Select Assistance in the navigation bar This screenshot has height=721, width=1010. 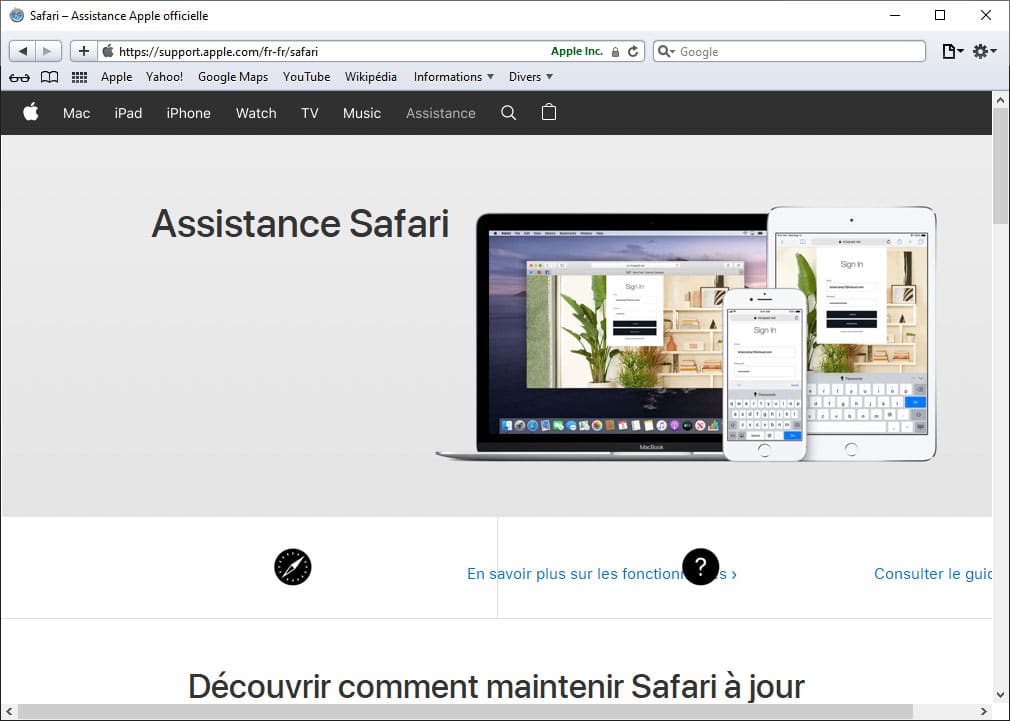tap(441, 113)
